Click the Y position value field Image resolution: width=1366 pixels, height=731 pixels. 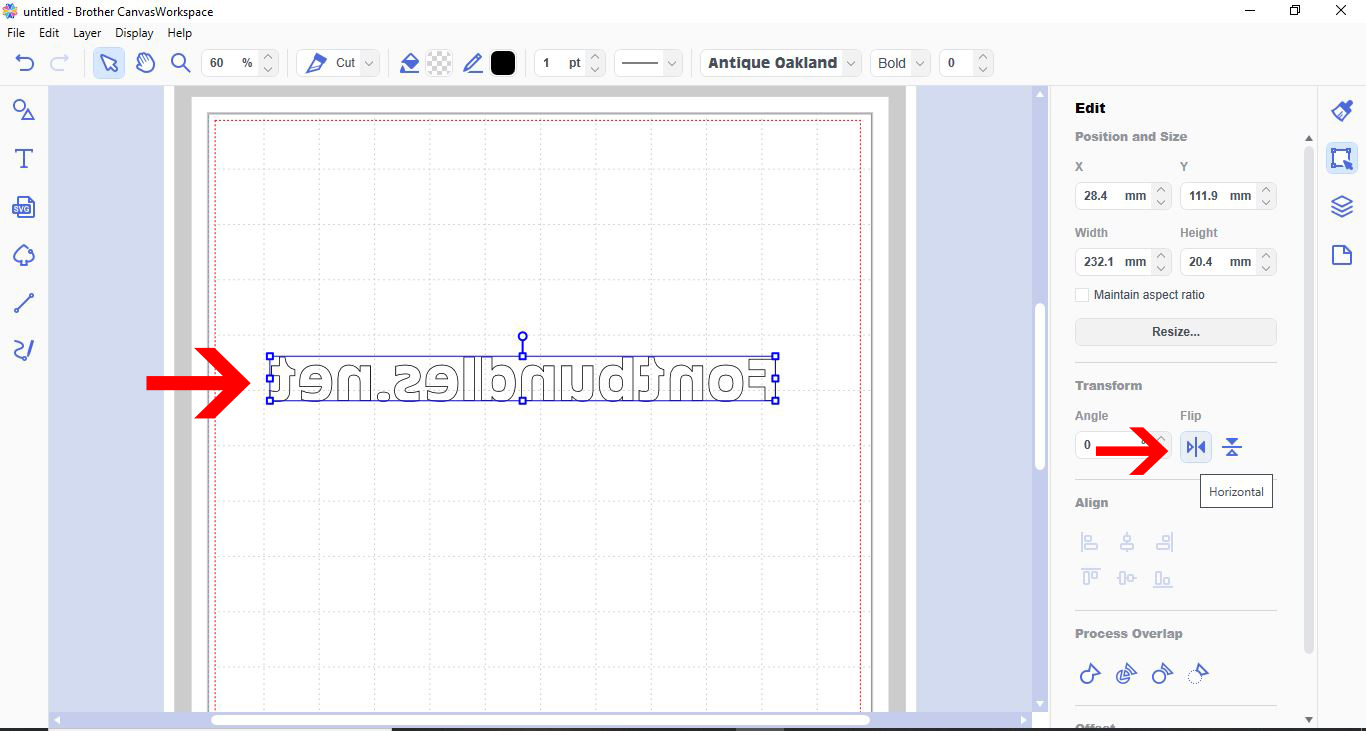1219,196
